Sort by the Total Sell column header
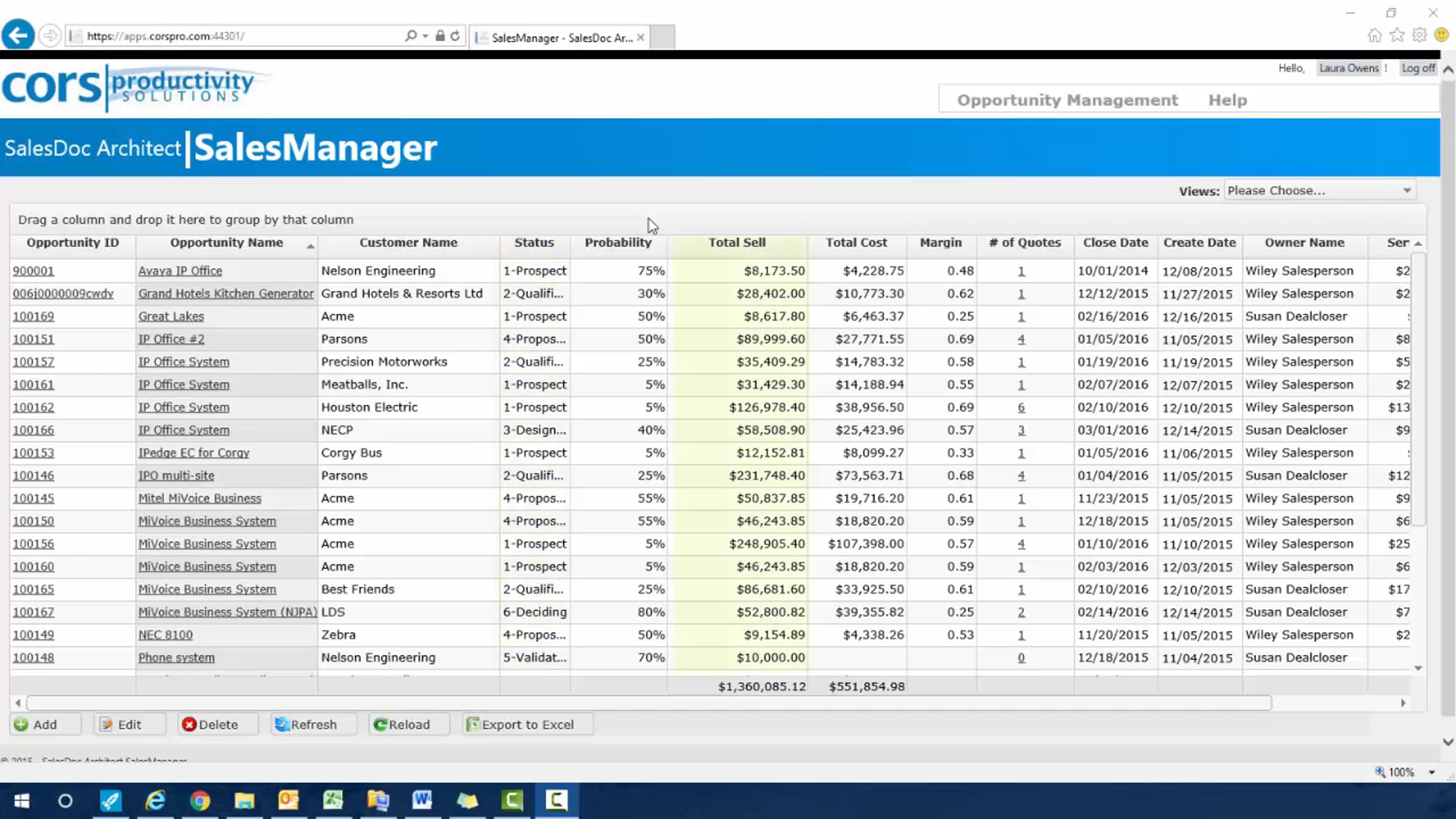The image size is (1456, 819). coord(737,243)
